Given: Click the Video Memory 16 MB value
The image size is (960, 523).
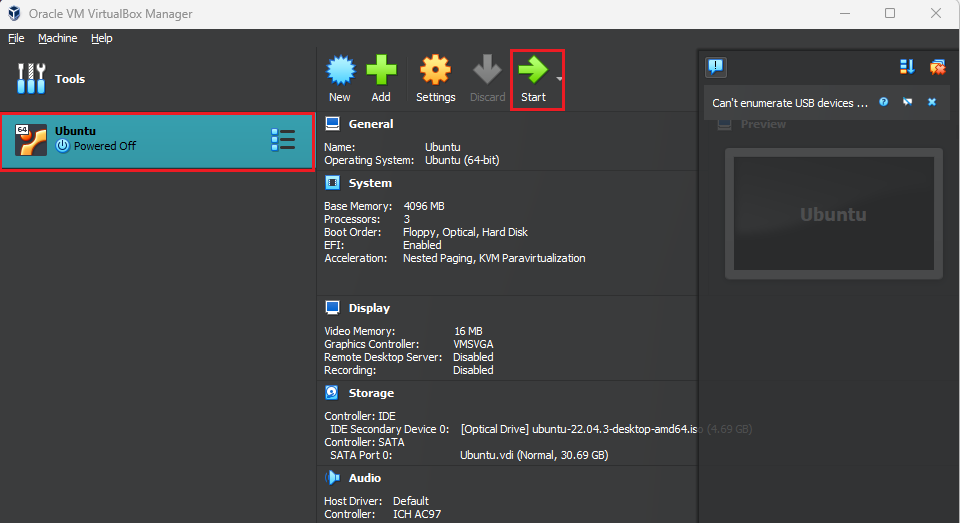Looking at the screenshot, I should point(468,331).
